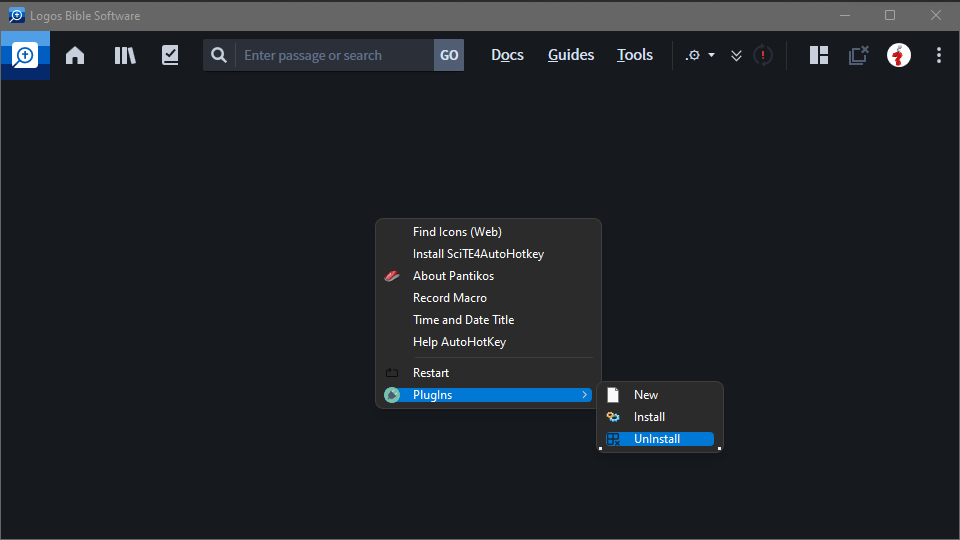Choose New in PlugIns submenu
The height and width of the screenshot is (540, 960).
click(660, 395)
